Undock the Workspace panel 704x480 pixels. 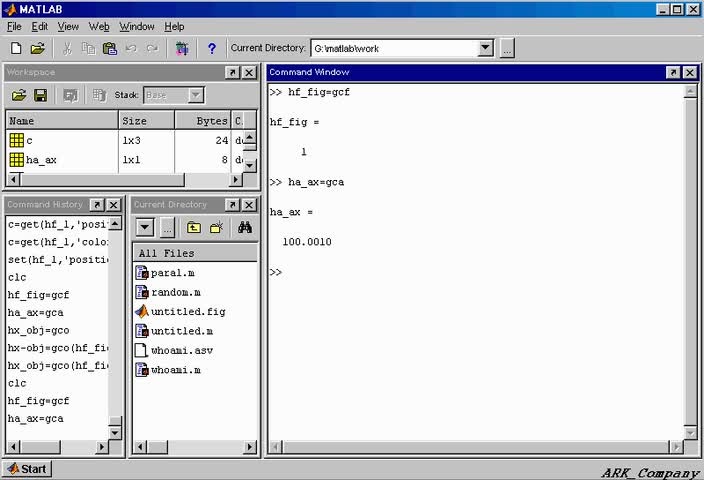click(232, 72)
